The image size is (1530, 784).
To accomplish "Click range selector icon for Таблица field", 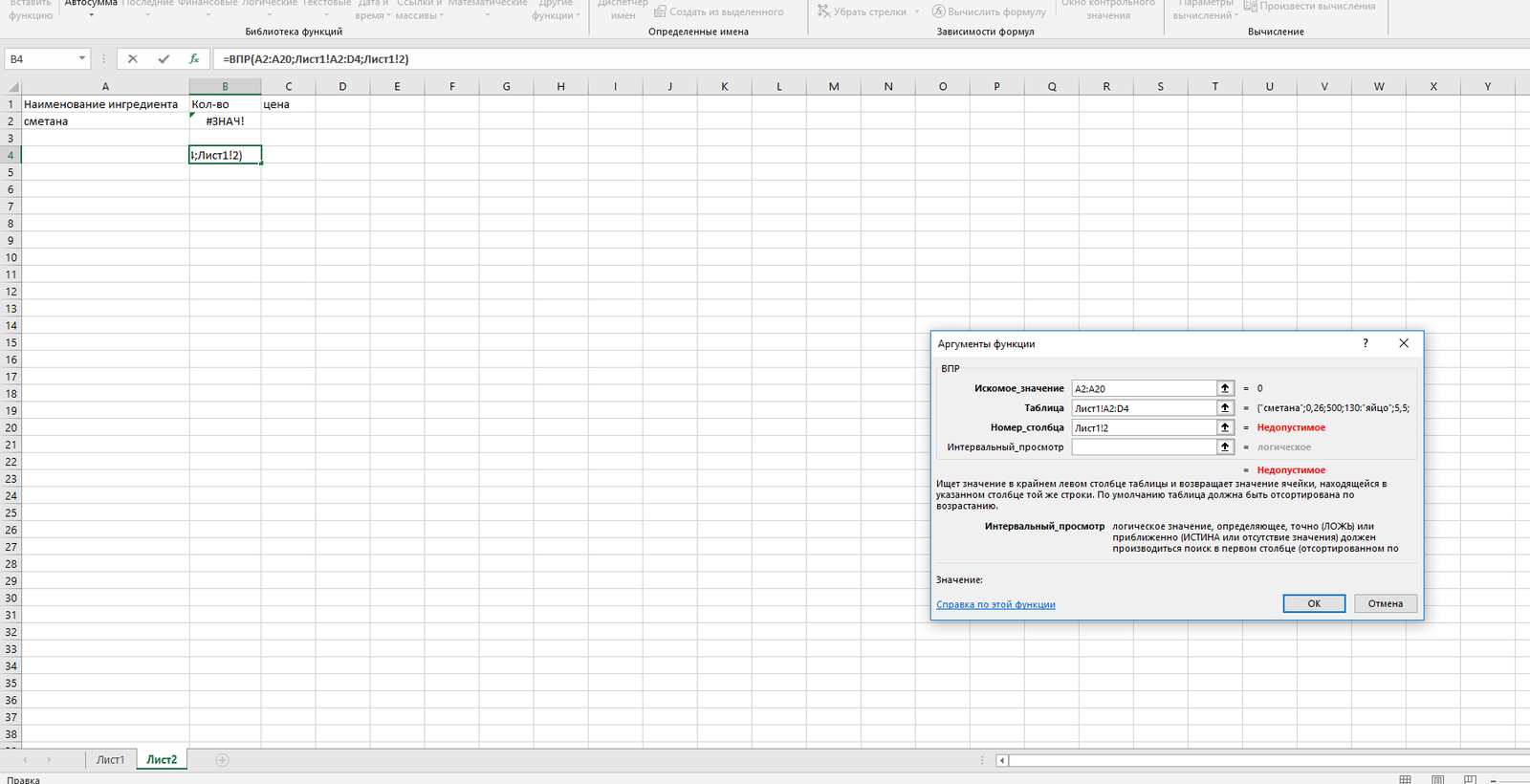I will 1225,408.
